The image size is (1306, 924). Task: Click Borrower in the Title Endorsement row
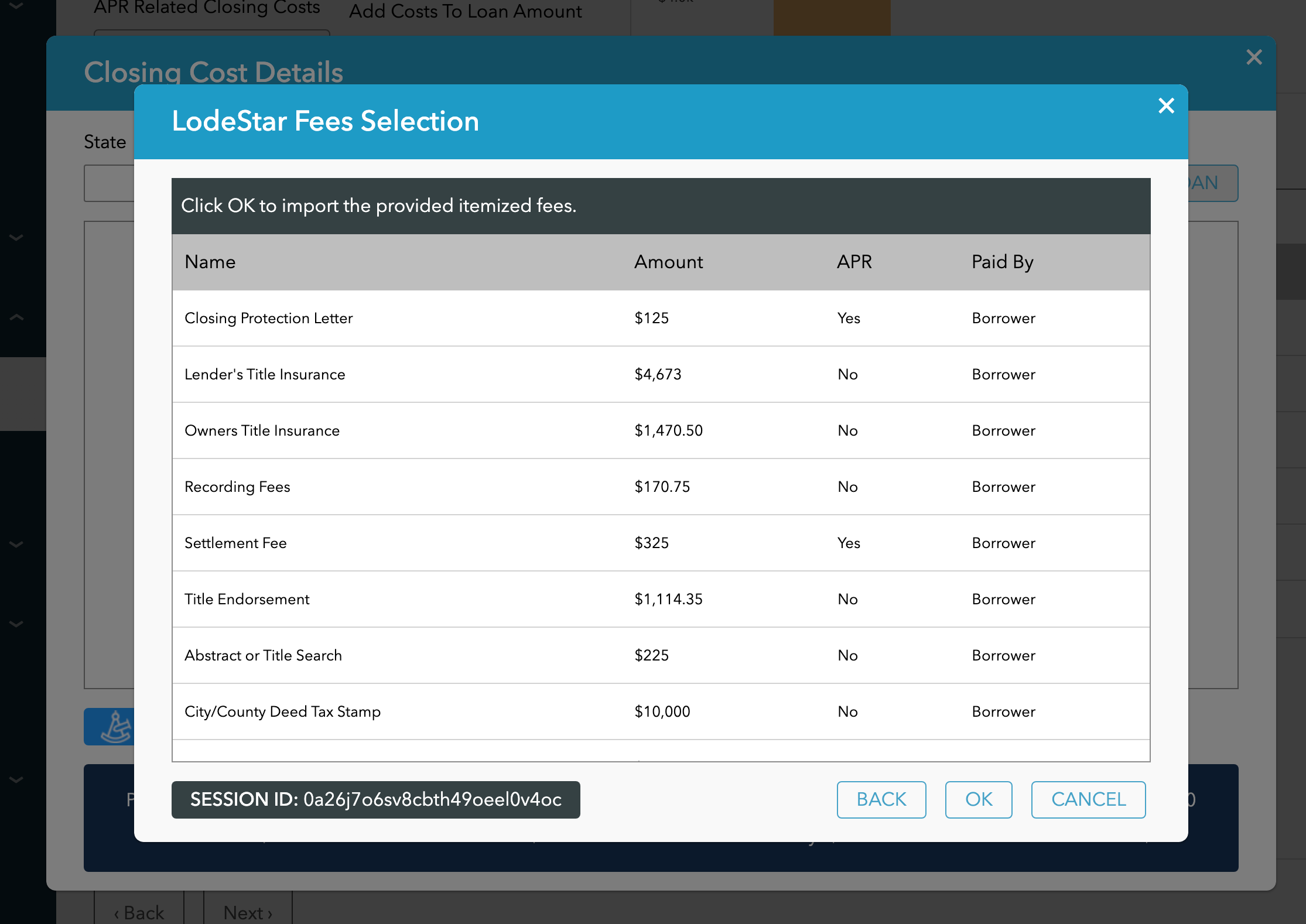click(1003, 599)
